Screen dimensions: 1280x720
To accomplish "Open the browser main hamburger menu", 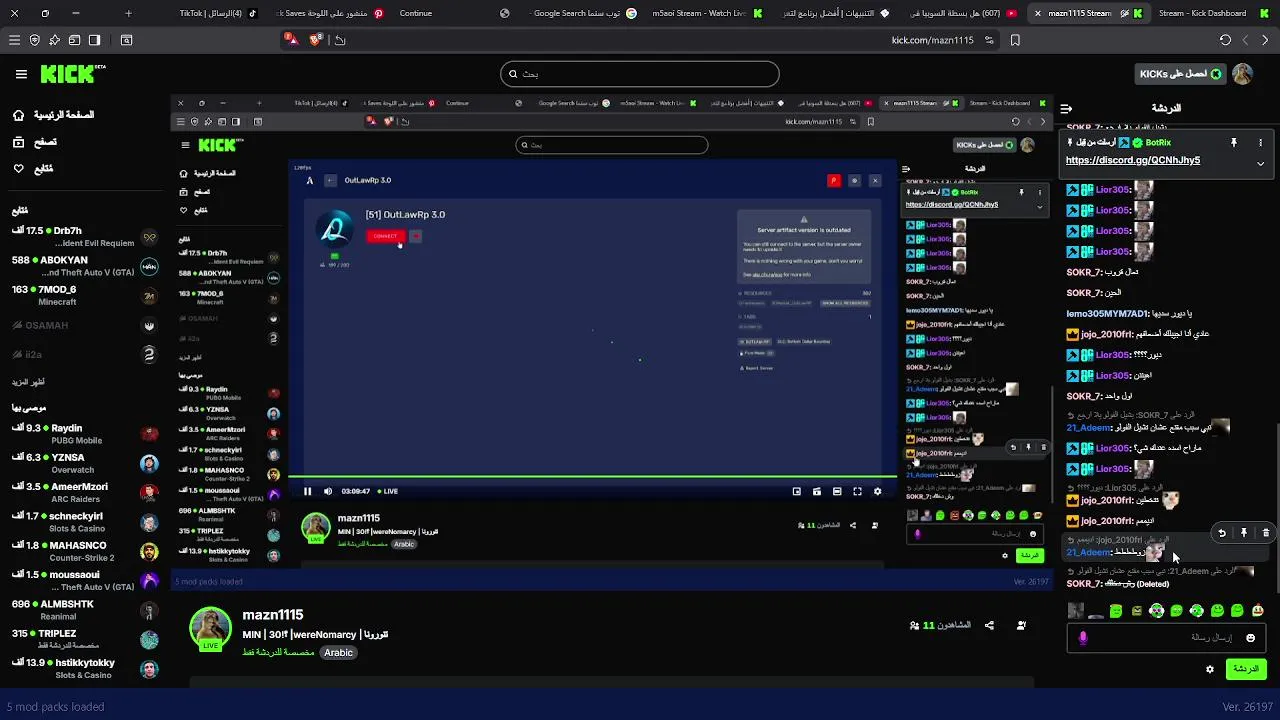I will click(14, 40).
